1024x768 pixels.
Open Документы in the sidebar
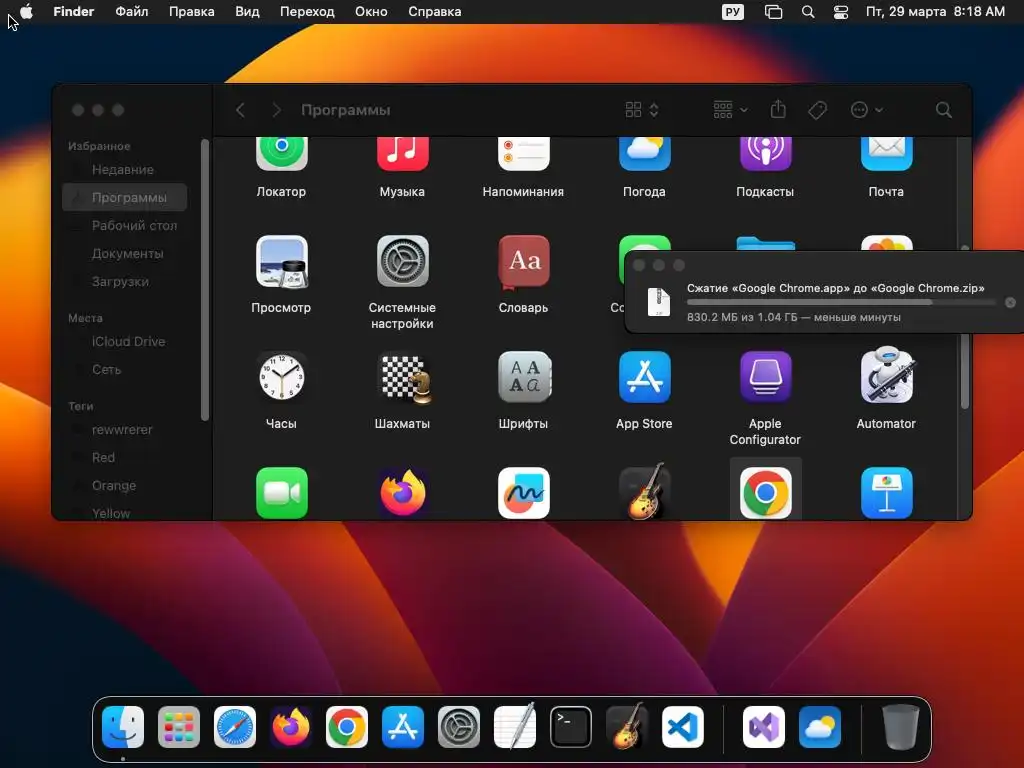pos(124,253)
